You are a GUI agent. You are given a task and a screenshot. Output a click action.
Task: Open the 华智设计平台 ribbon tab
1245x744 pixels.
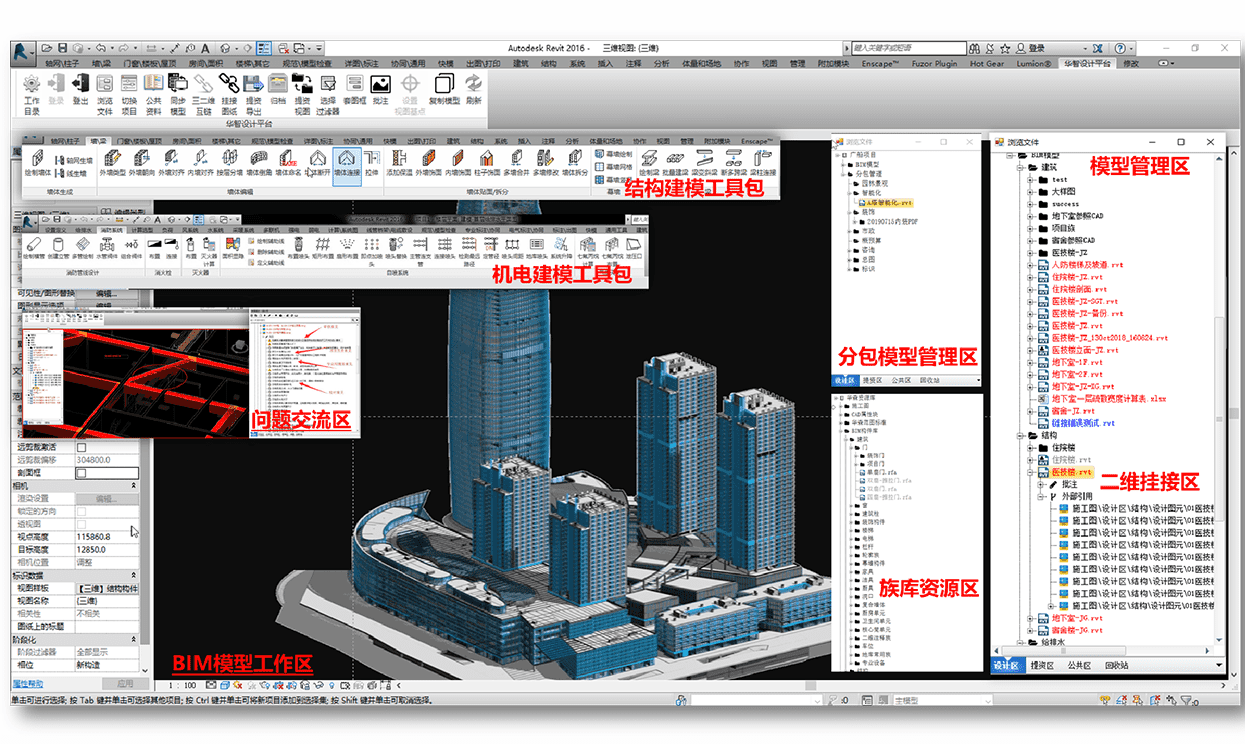pos(1087,63)
